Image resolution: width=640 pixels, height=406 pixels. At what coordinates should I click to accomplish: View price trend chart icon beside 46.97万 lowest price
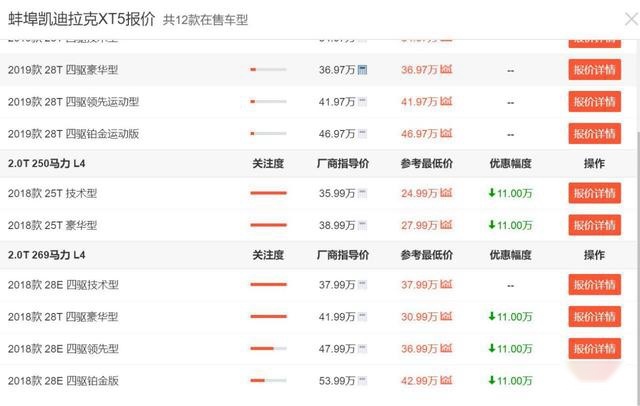coord(446,133)
